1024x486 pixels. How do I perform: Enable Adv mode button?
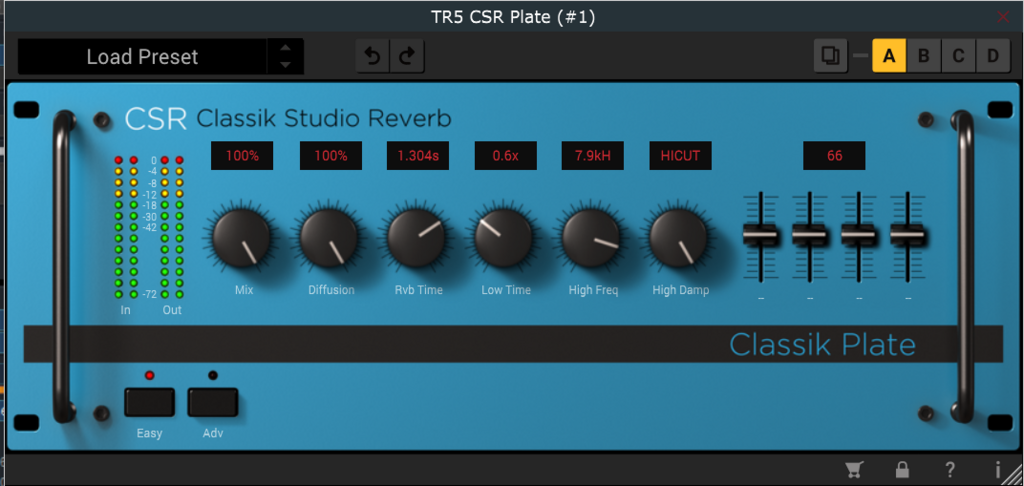click(x=213, y=402)
